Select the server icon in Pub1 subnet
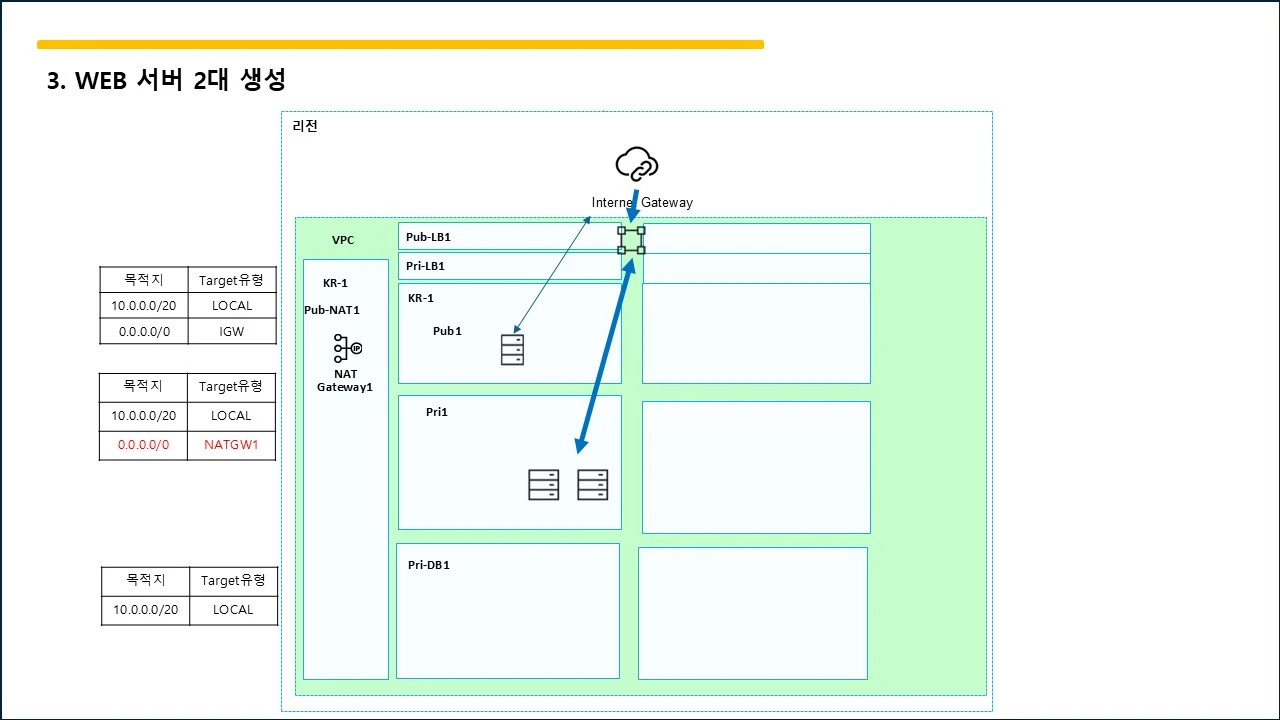The width and height of the screenshot is (1280, 720). pyautogui.click(x=512, y=349)
